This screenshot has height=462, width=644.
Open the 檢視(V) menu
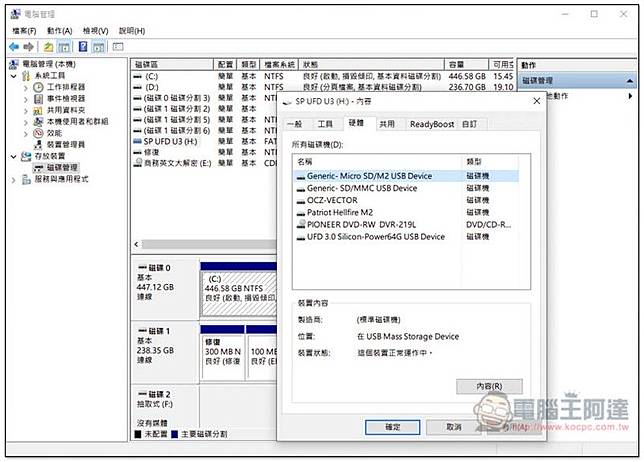click(95, 31)
